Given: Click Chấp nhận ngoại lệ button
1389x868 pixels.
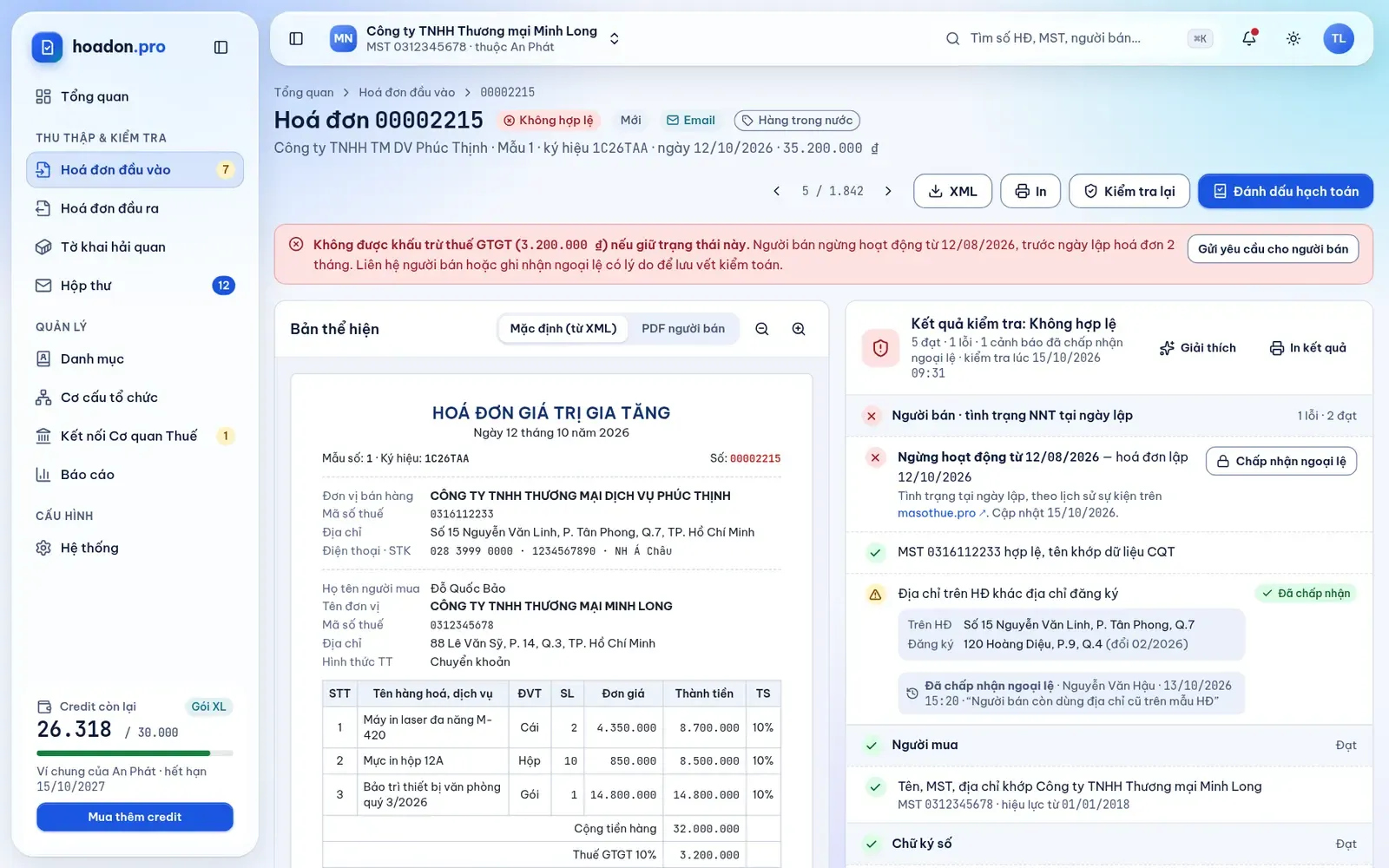Looking at the screenshot, I should [1281, 461].
